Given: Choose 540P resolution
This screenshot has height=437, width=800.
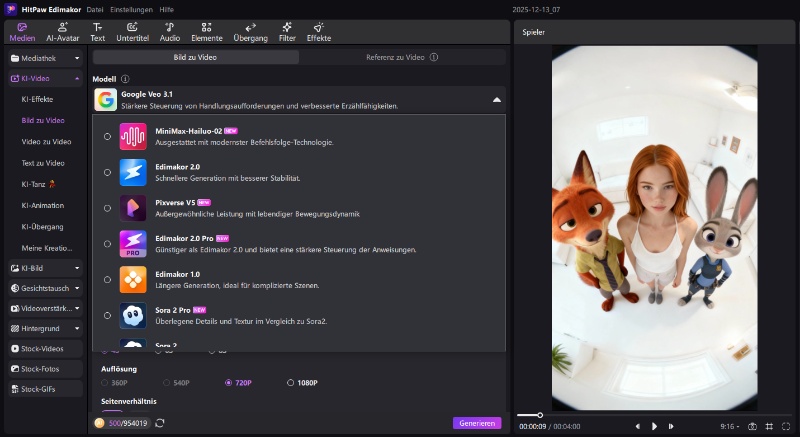Looking at the screenshot, I should 176,382.
